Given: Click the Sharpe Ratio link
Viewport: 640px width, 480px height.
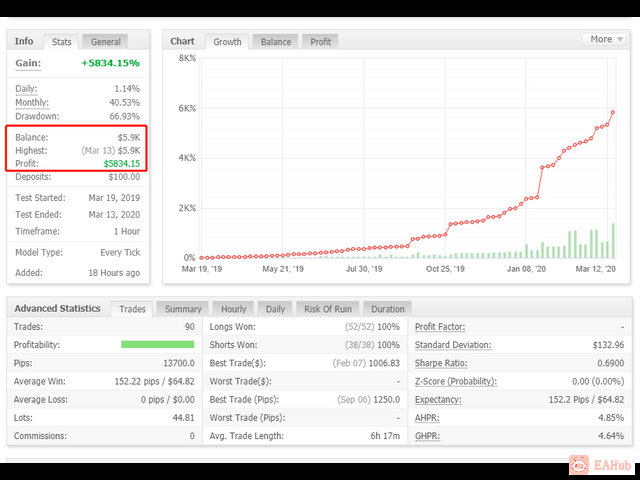Looking at the screenshot, I should tap(441, 363).
